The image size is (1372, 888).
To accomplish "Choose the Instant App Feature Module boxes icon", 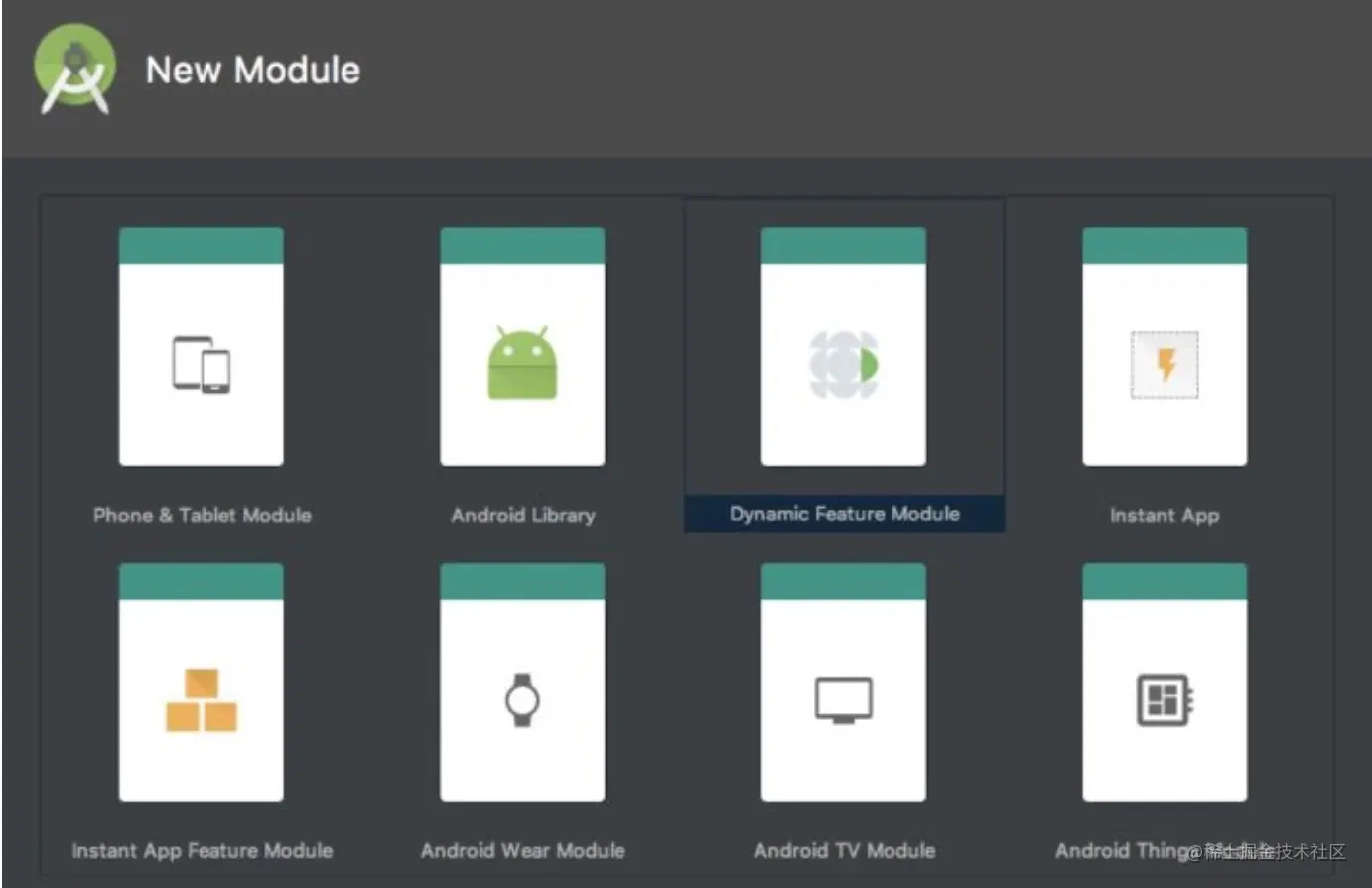I will pyautogui.click(x=202, y=700).
